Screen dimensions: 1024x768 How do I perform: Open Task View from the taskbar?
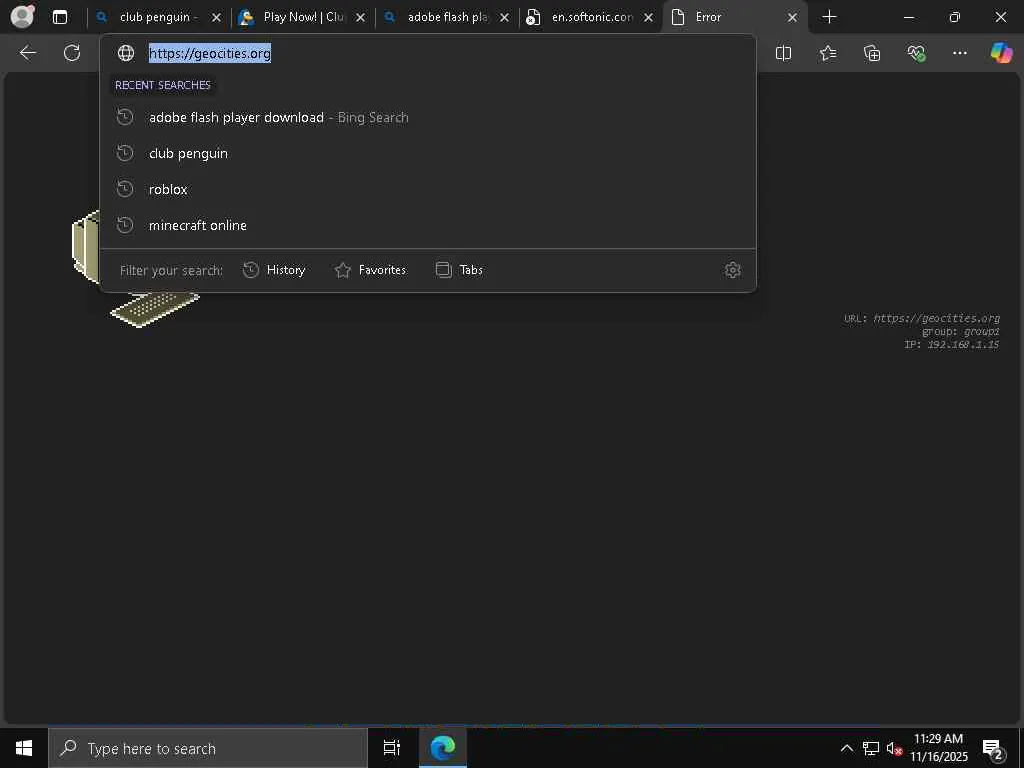391,748
